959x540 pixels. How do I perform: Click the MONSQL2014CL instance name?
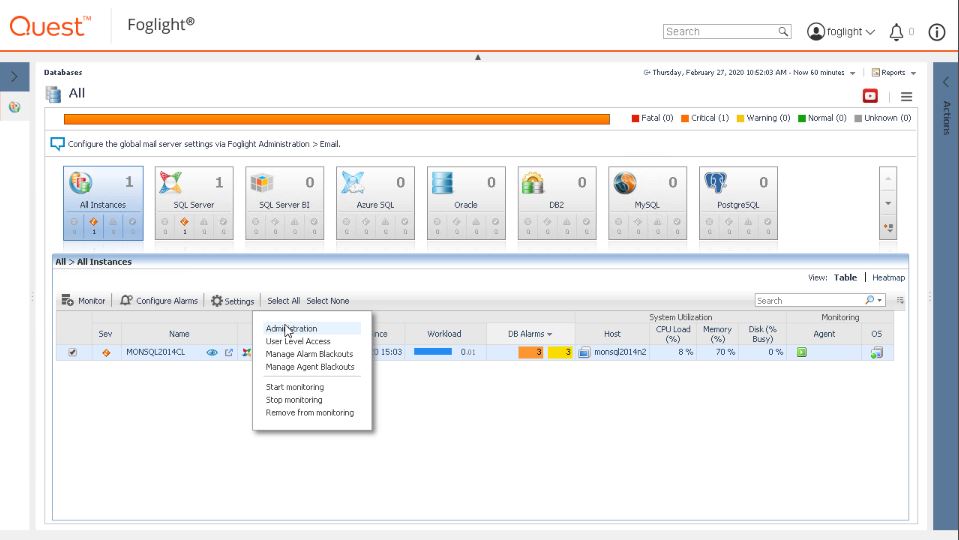155,352
